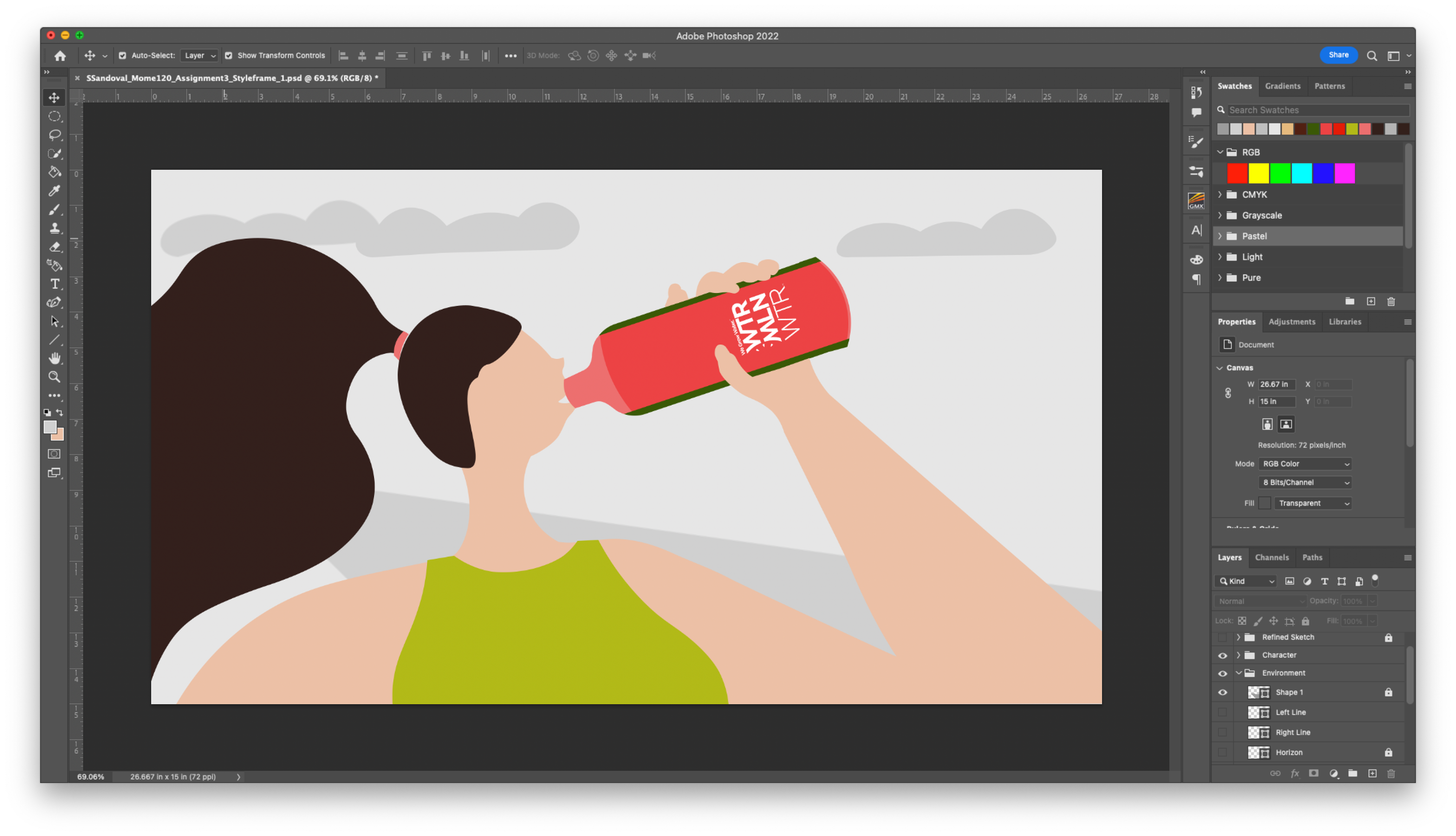Screen dimensions: 1456x836
Task: Select the Eyedropper tool
Action: click(x=55, y=191)
